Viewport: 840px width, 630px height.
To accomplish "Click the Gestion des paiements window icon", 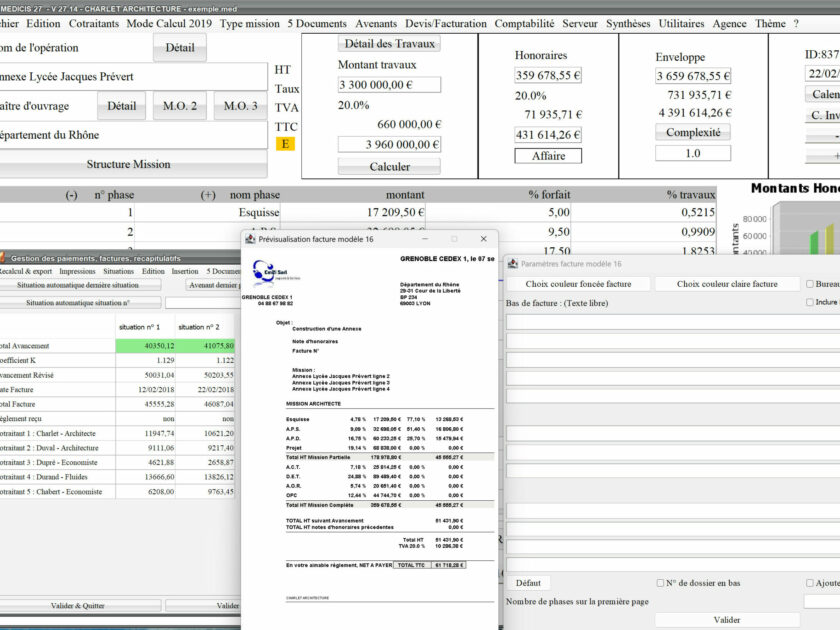I will 3,257.
